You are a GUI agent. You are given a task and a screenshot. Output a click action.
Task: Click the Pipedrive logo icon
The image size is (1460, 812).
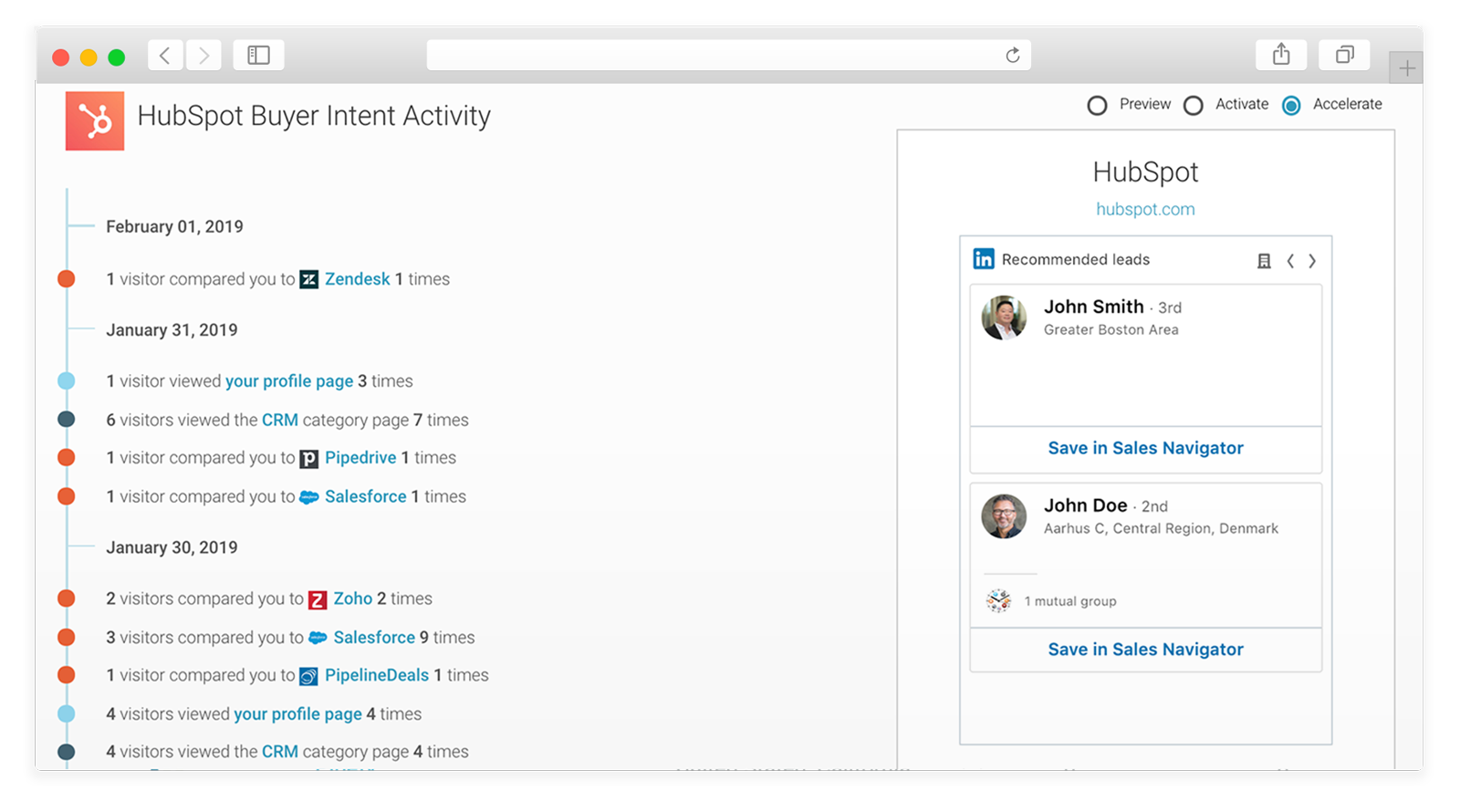point(309,459)
